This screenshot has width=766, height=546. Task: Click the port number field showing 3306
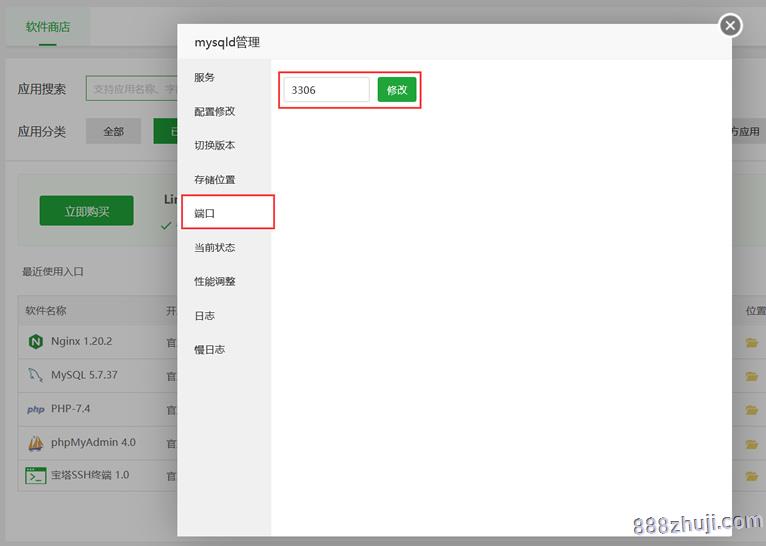(x=326, y=89)
